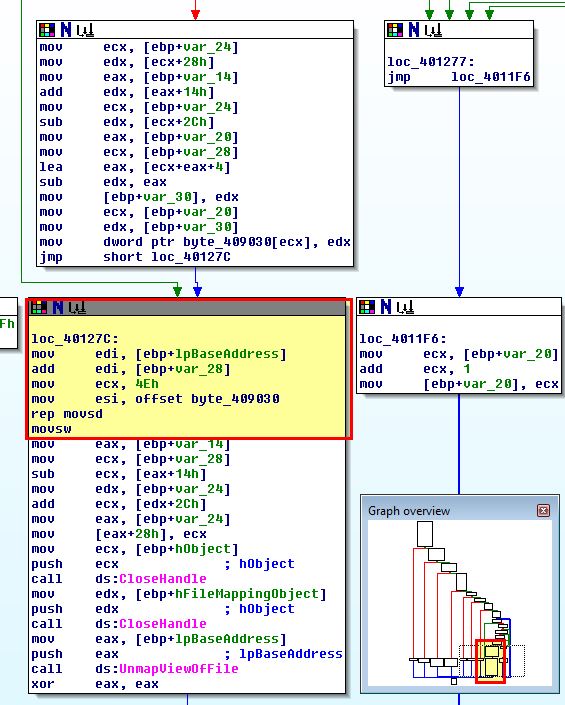Click the group nodes icon on the loc_4011F6 node
The width and height of the screenshot is (565, 705).
tap(405, 308)
